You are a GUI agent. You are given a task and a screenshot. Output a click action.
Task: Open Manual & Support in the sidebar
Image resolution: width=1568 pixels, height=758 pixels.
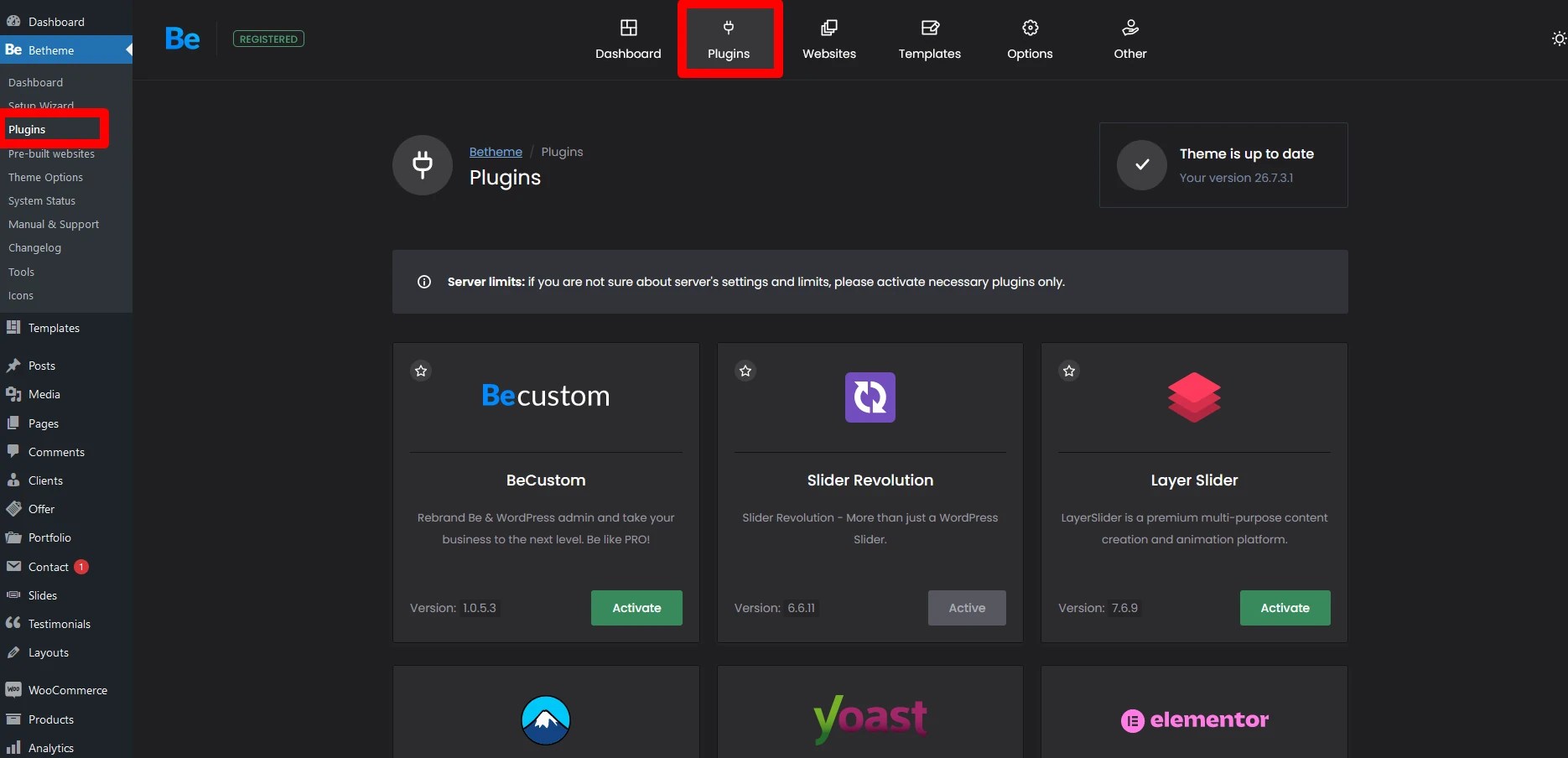coord(54,224)
